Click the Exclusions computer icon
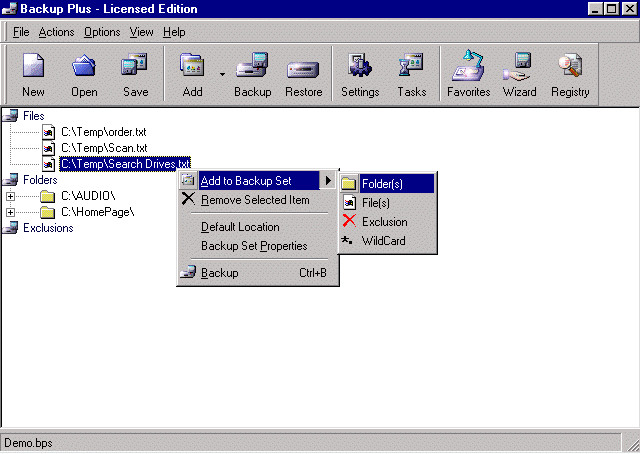Viewport: 640px width, 454px height. click(x=11, y=228)
